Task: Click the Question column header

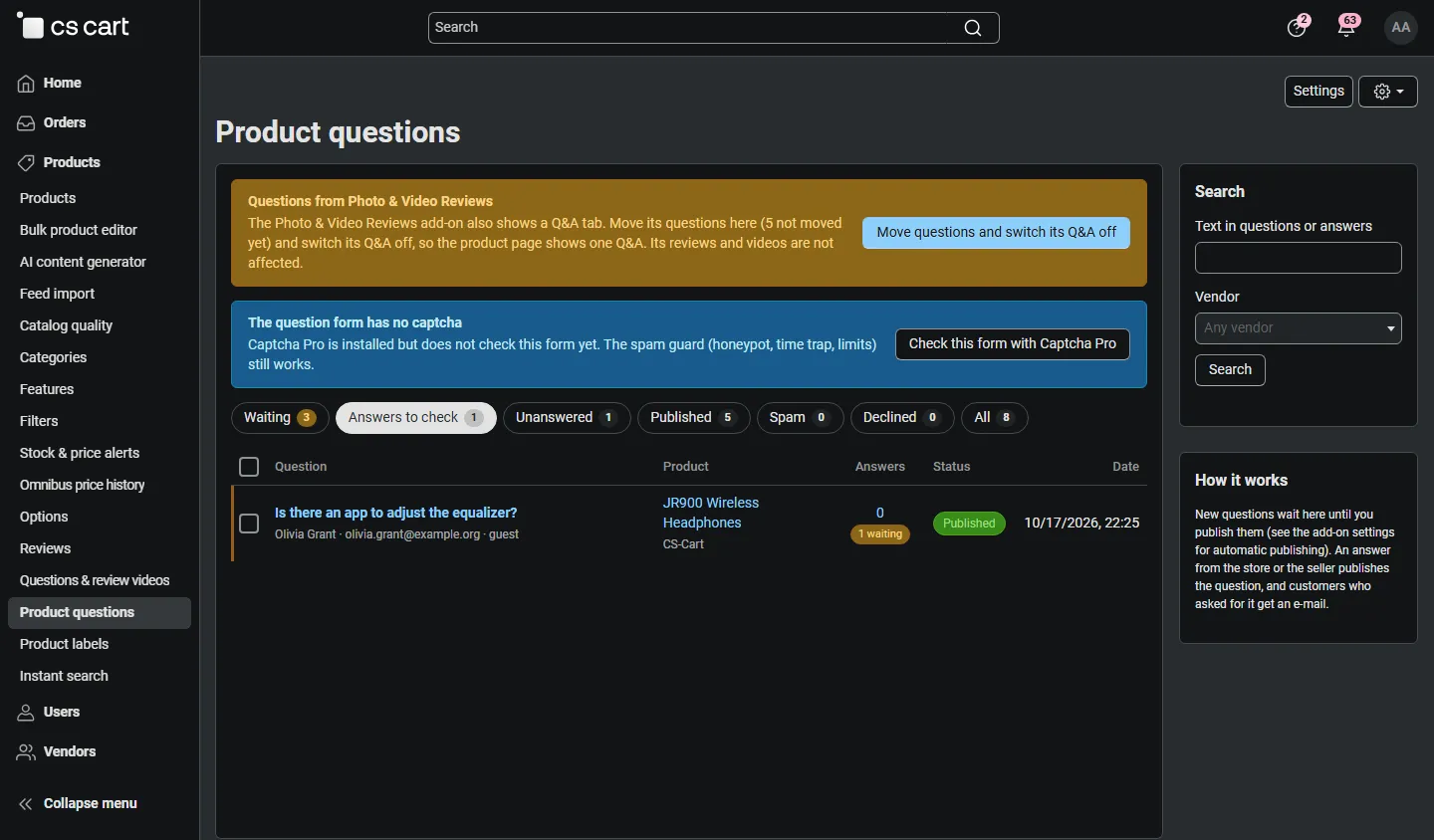Action: click(x=301, y=467)
